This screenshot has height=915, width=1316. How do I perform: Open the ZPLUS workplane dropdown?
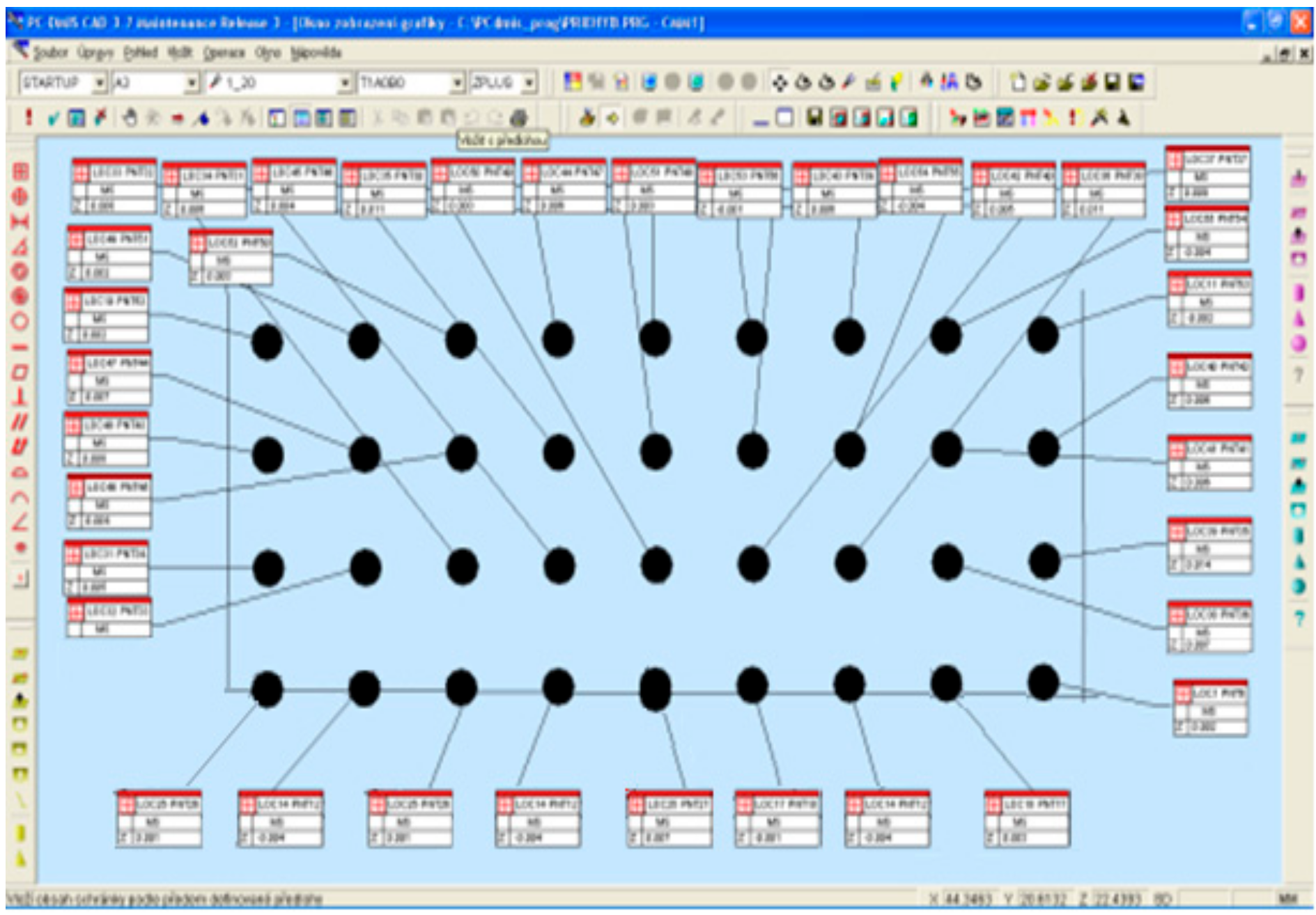tap(529, 83)
